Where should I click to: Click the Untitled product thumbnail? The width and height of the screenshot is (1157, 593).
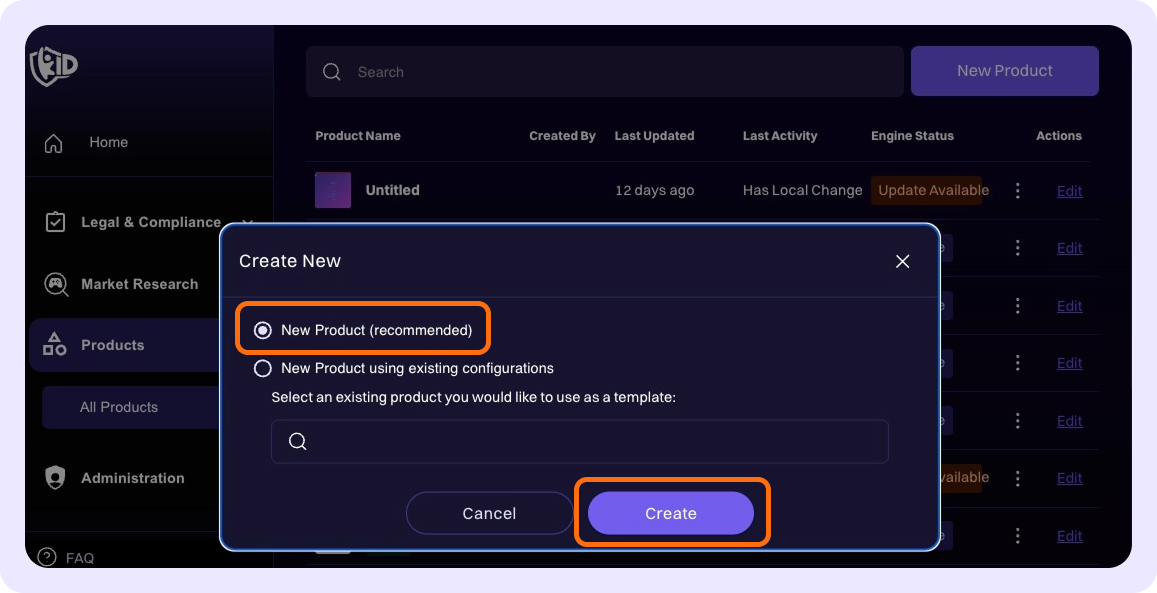click(x=333, y=190)
